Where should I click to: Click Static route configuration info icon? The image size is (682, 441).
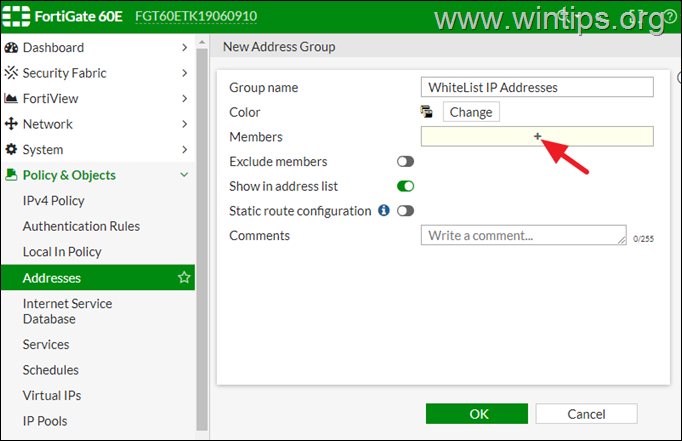tap(383, 211)
